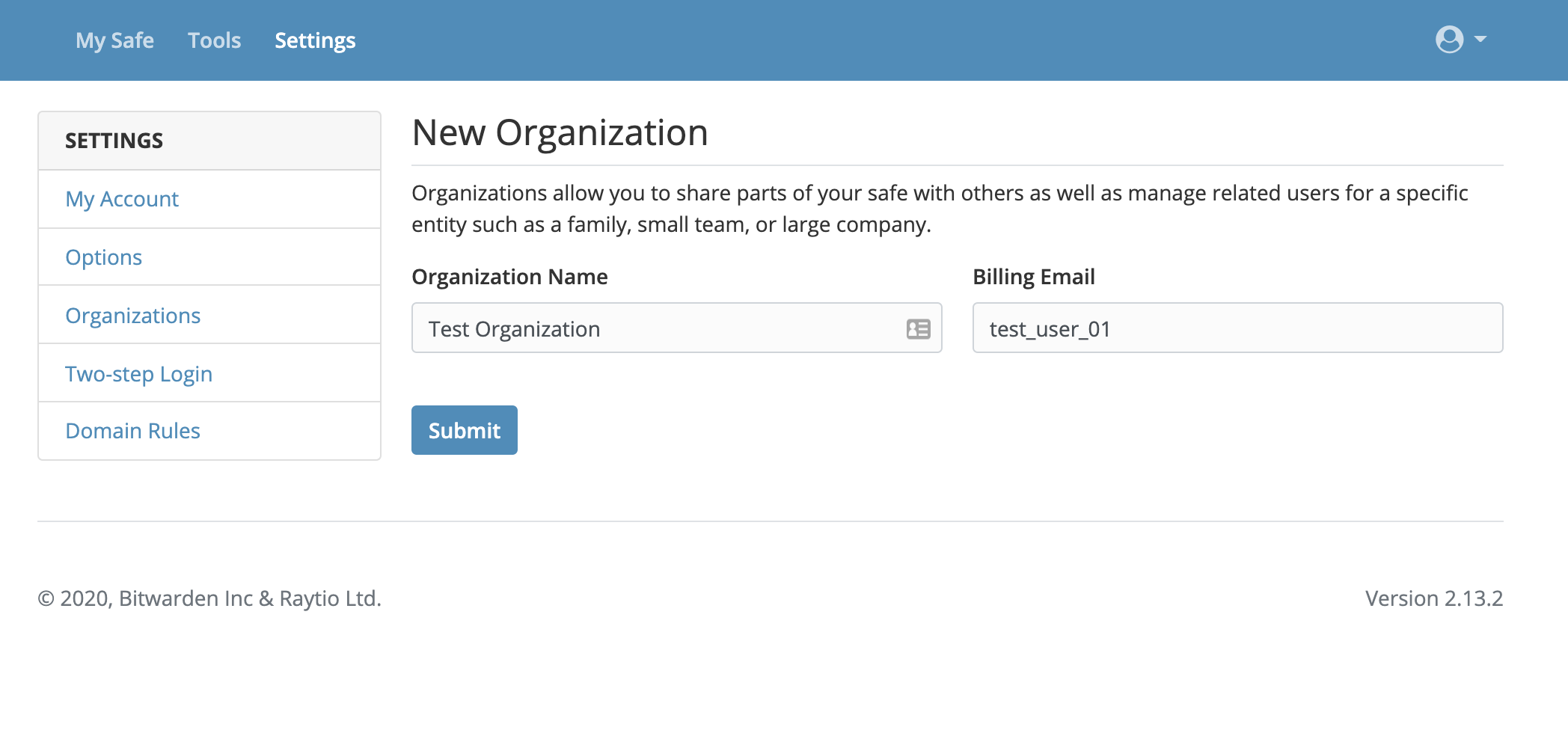
Task: Click the Organization Name label
Action: point(509,277)
